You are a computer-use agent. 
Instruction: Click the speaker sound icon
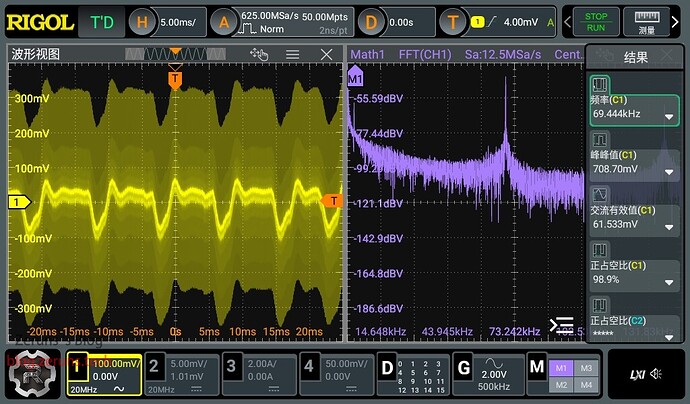(657, 374)
